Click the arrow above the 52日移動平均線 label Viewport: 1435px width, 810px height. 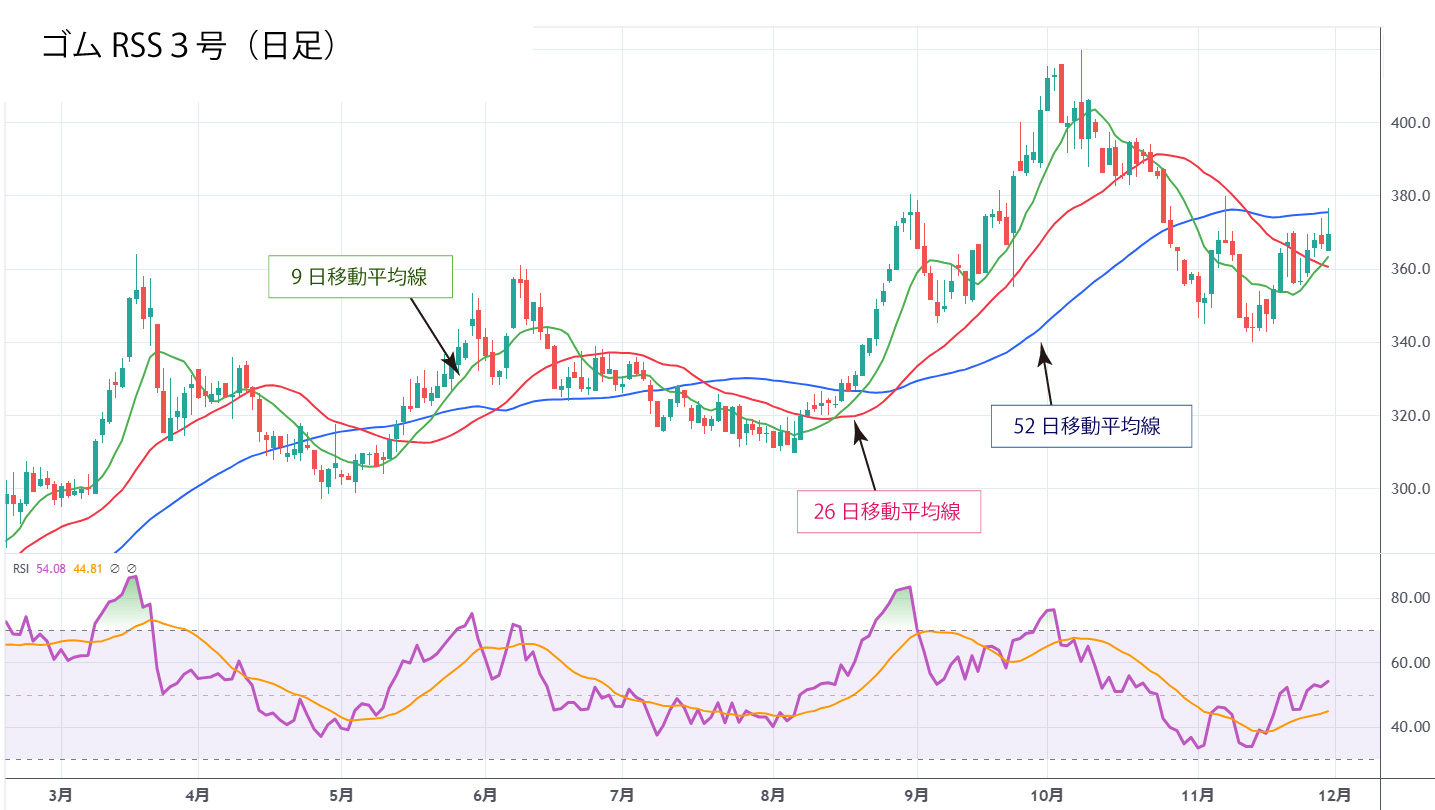[1046, 373]
